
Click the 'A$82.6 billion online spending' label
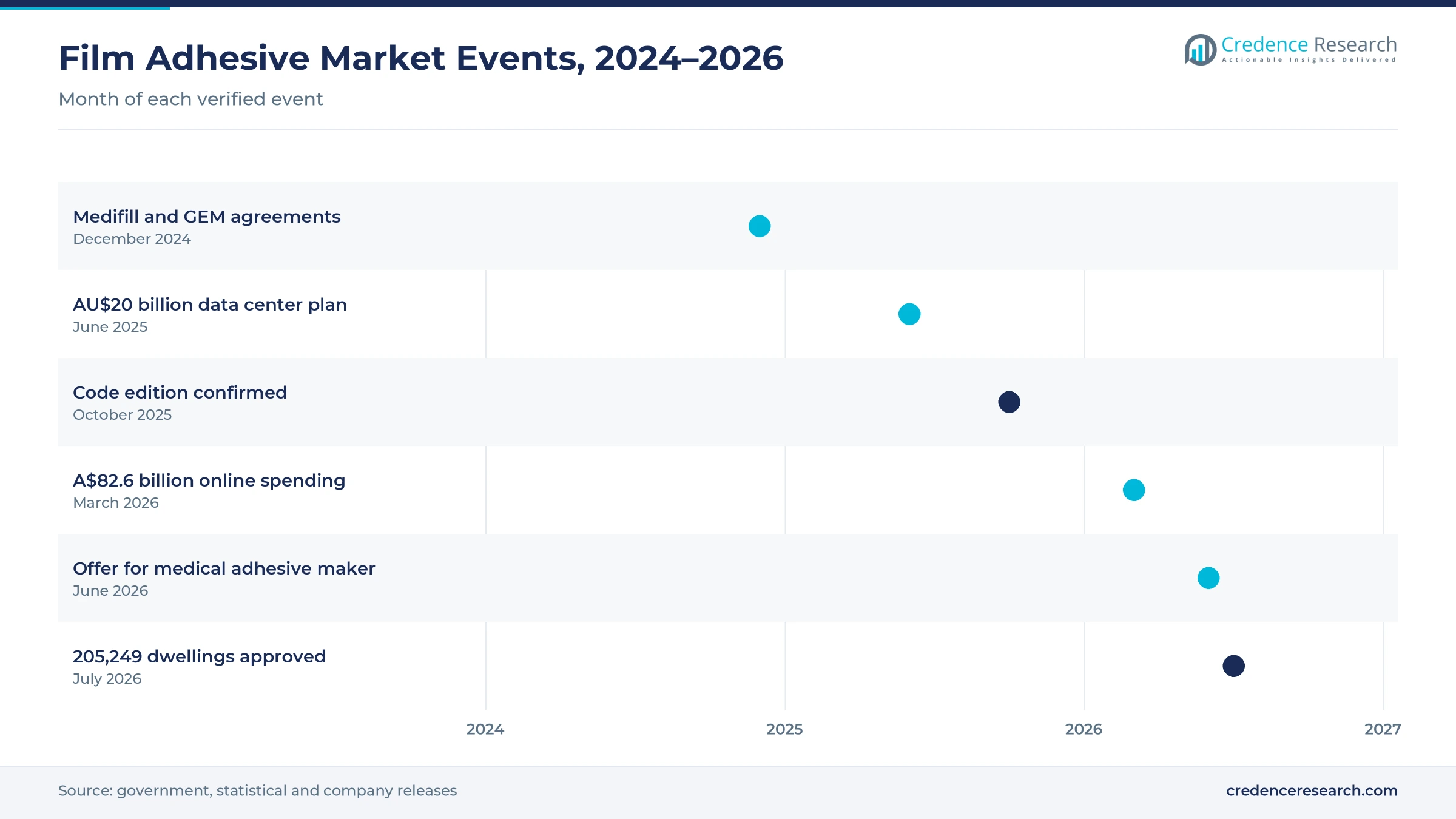(209, 480)
